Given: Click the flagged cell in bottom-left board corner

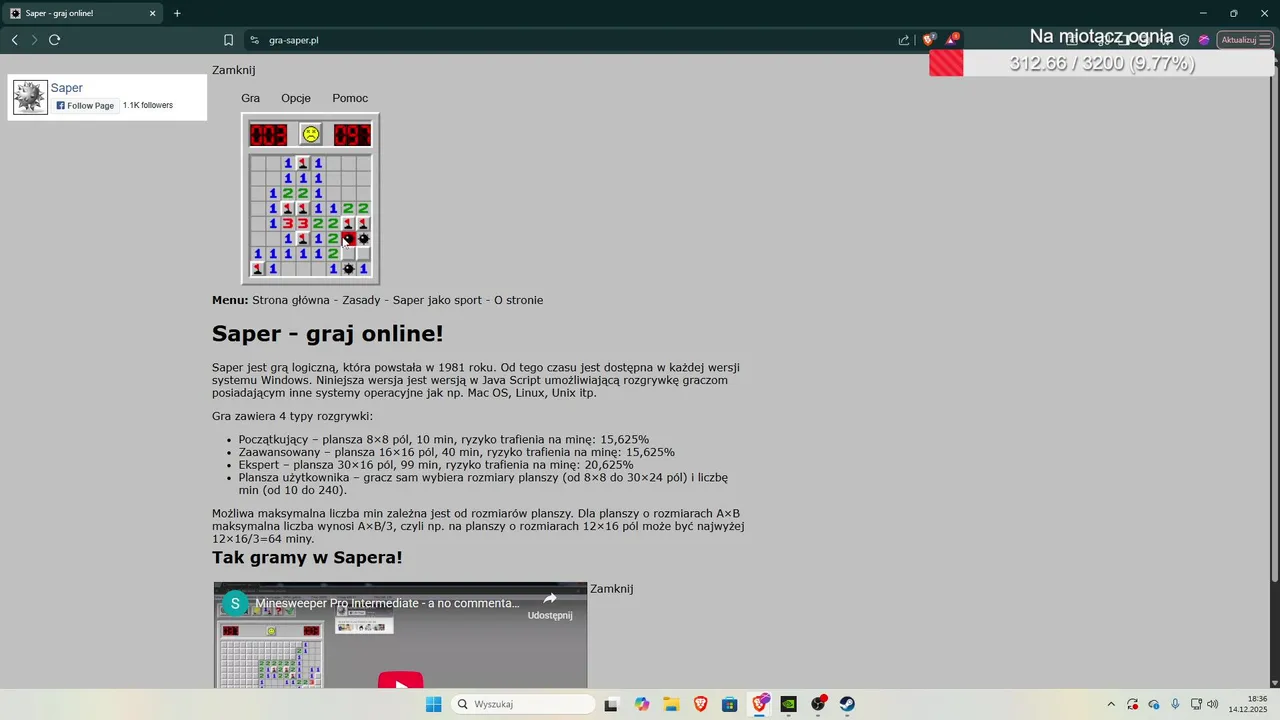Looking at the screenshot, I should (257, 268).
